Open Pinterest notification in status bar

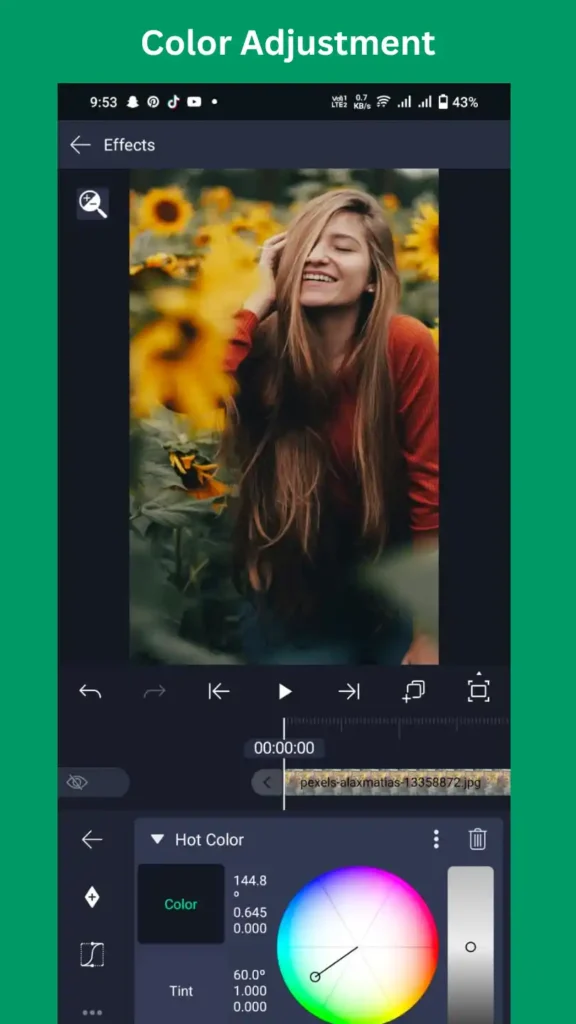coord(153,102)
